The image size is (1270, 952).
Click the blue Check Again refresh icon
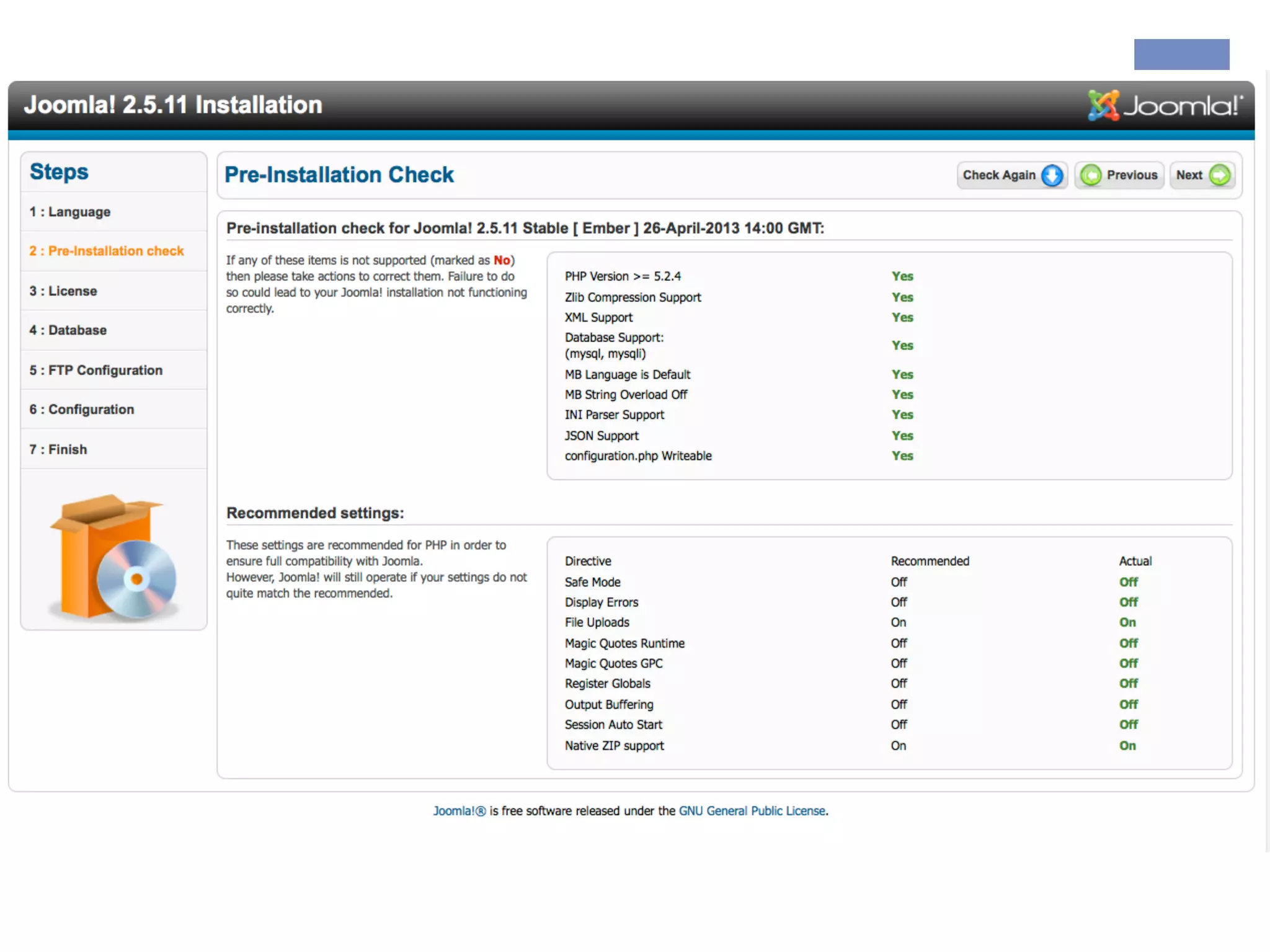point(1052,175)
